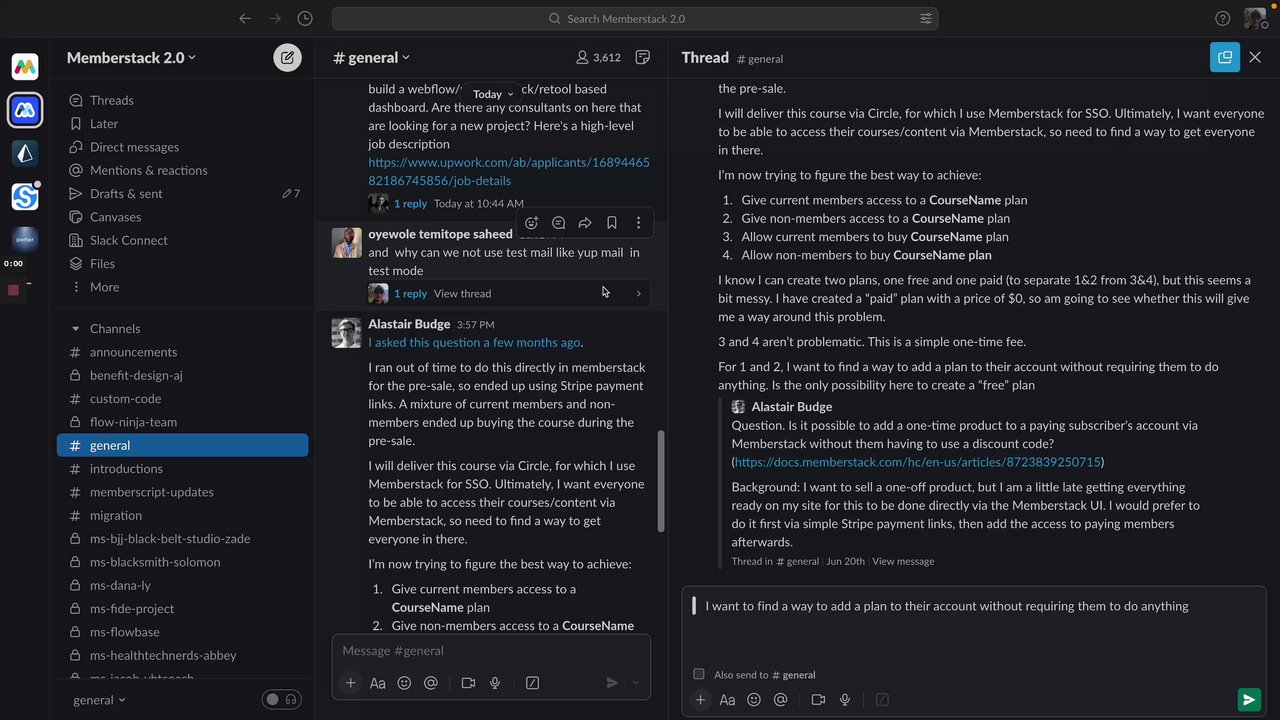
Task: Open search filter options icon
Action: click(925, 18)
